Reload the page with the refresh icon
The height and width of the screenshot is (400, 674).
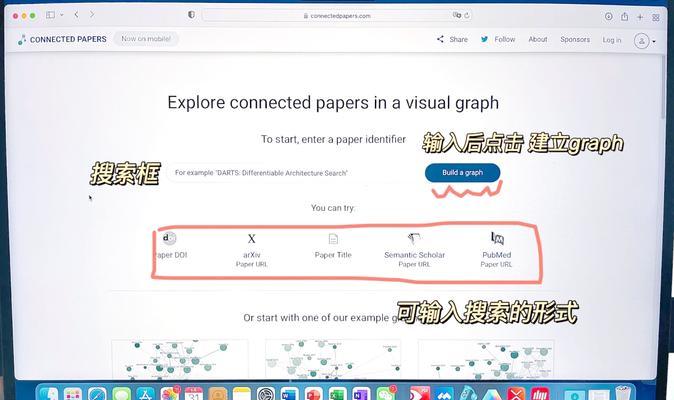(x=467, y=15)
